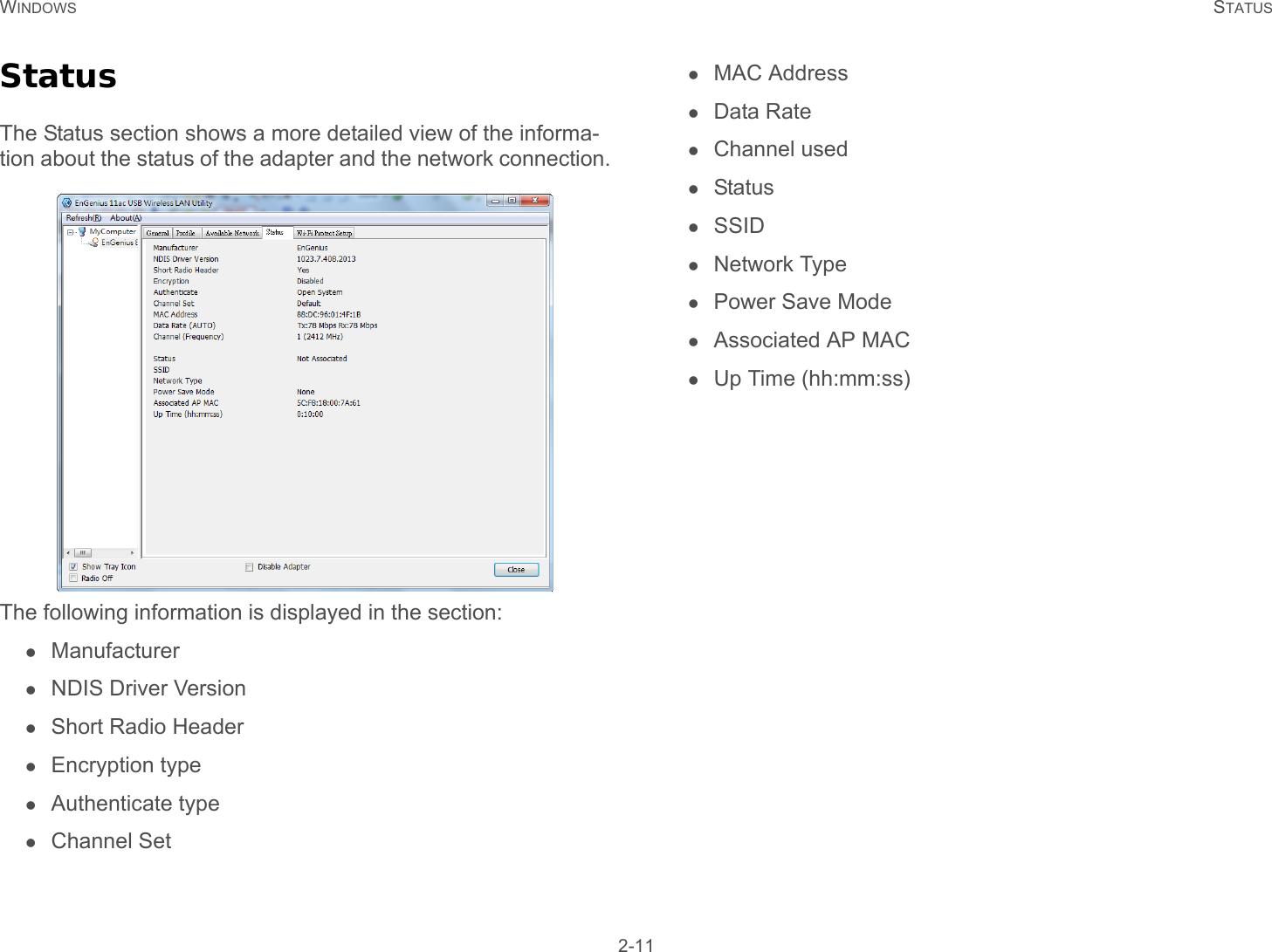Click the 'Tx:78 Mbps Rx:78 Mbps' value
Image resolution: width=1272 pixels, height=952 pixels.
point(337,325)
